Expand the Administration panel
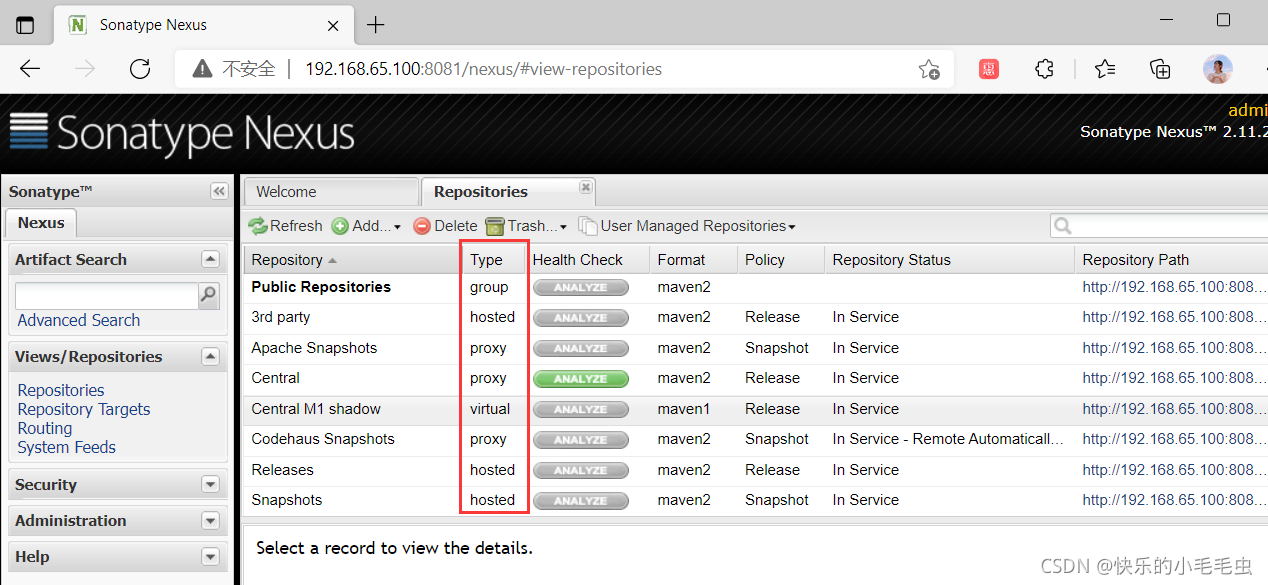Image resolution: width=1268 pixels, height=585 pixels. pyautogui.click(x=210, y=520)
